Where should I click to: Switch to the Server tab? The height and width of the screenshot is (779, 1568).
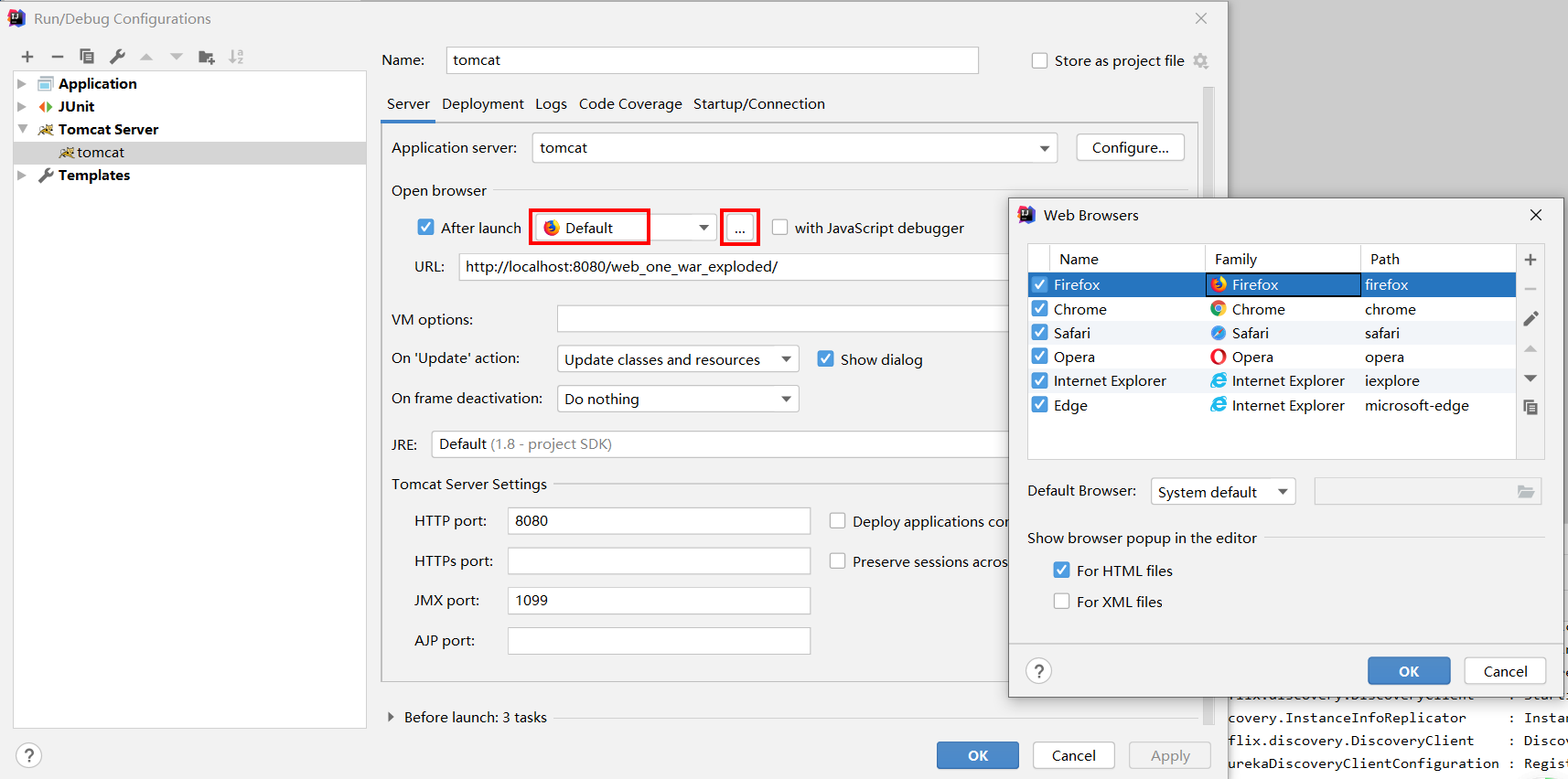[x=408, y=104]
